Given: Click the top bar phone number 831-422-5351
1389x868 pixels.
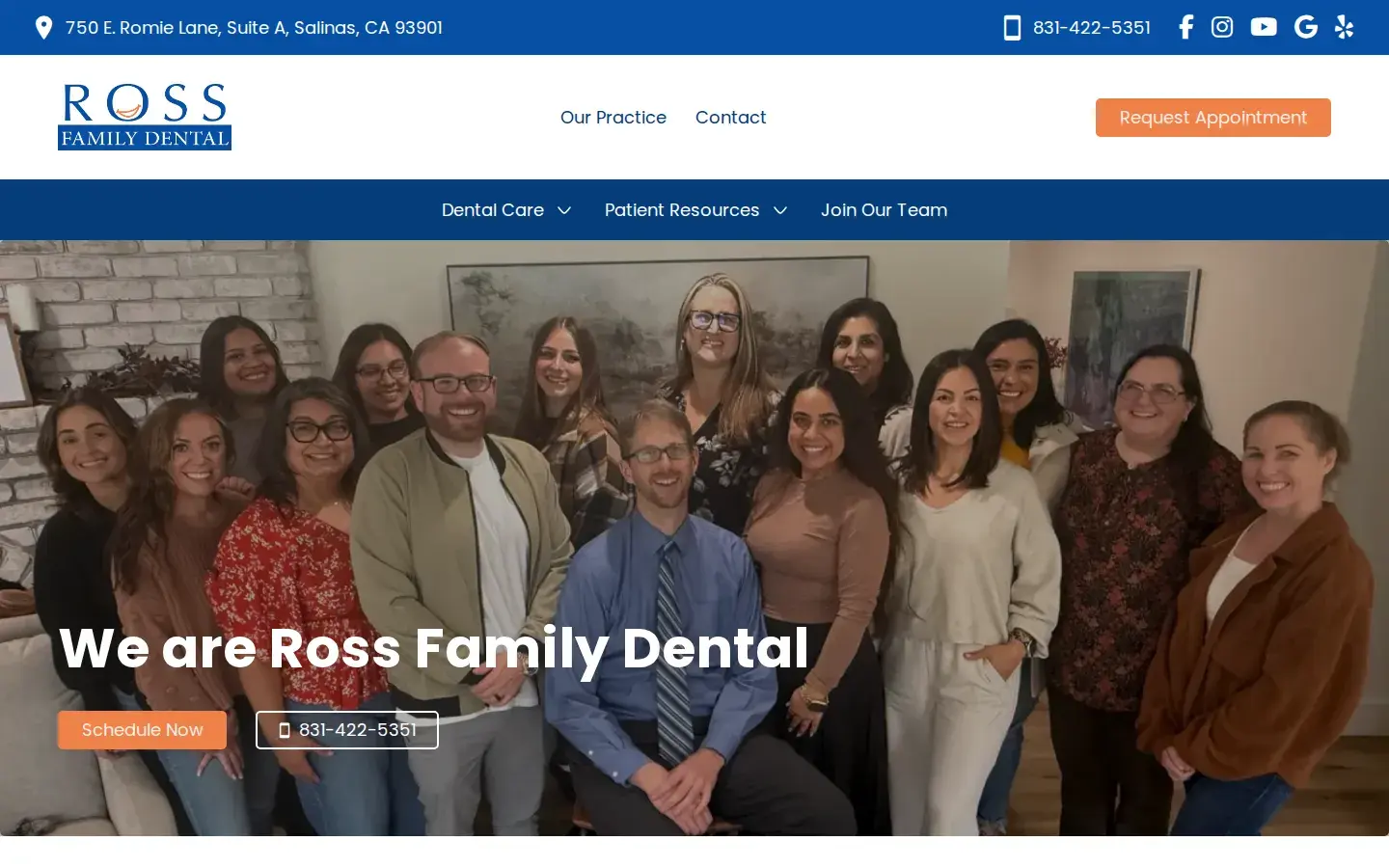Looking at the screenshot, I should 1091,27.
